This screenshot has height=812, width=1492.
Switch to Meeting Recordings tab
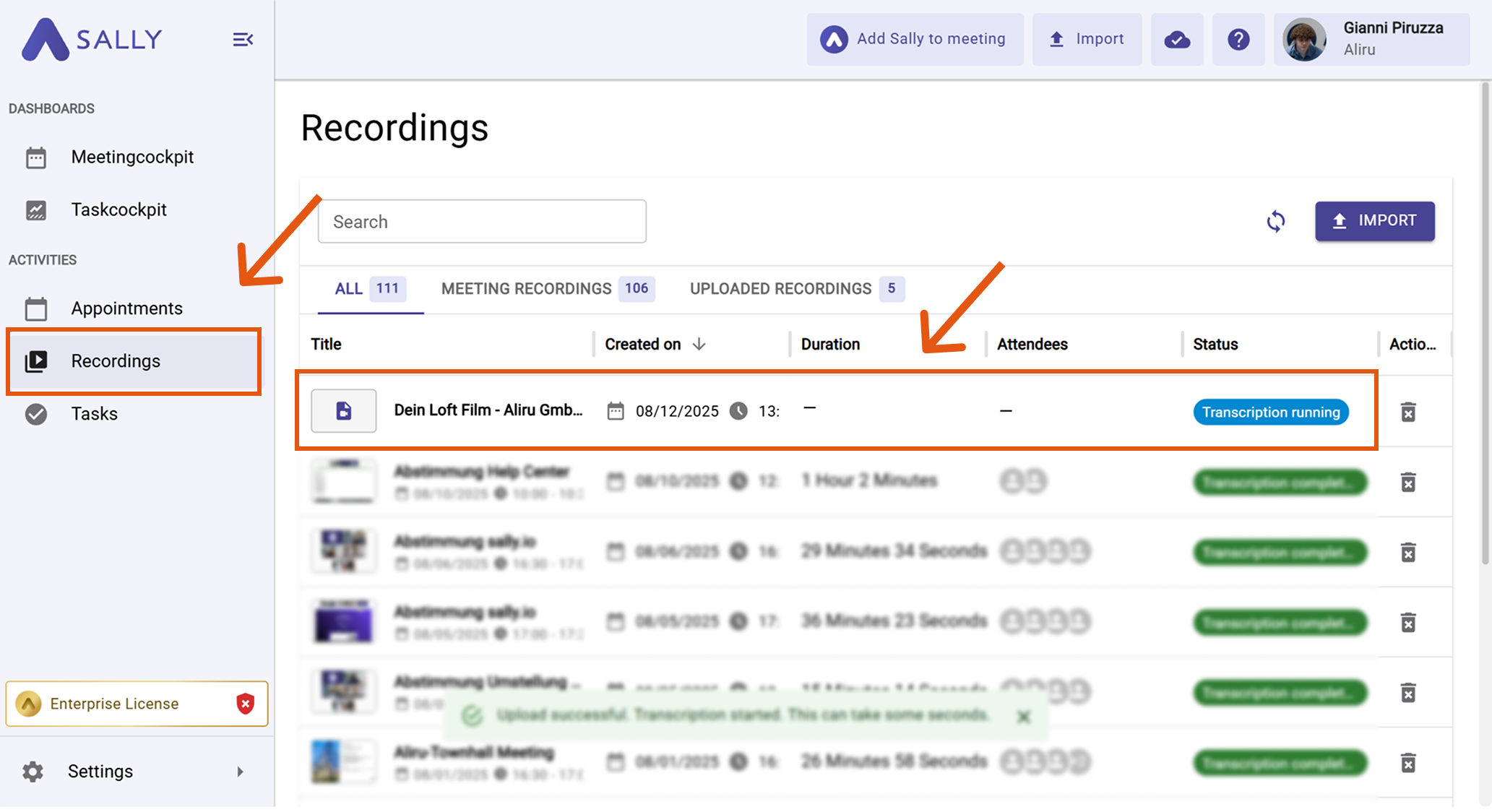[x=548, y=289]
